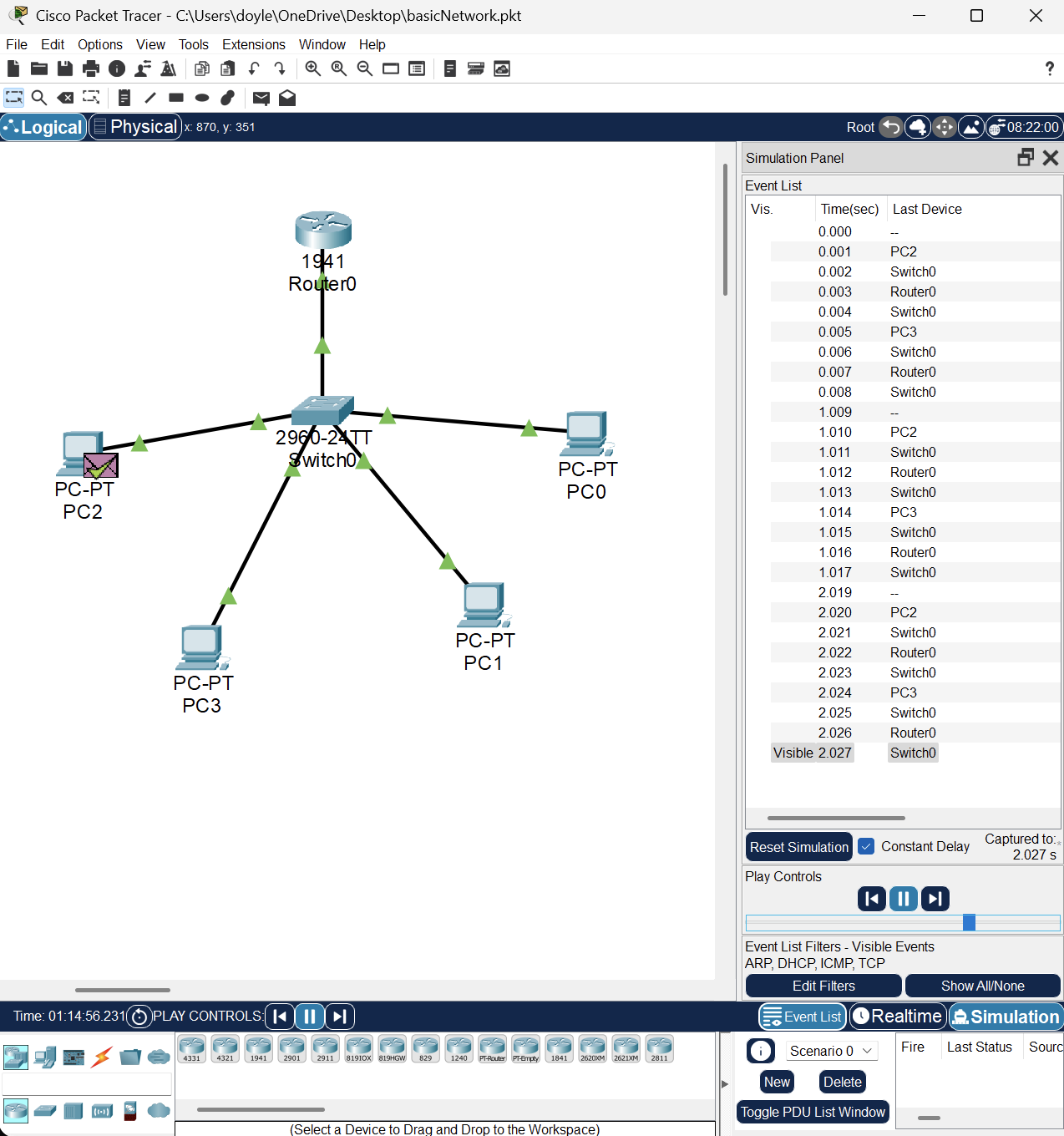This screenshot has width=1064, height=1136.
Task: Open scenario description info button
Action: (x=761, y=1051)
